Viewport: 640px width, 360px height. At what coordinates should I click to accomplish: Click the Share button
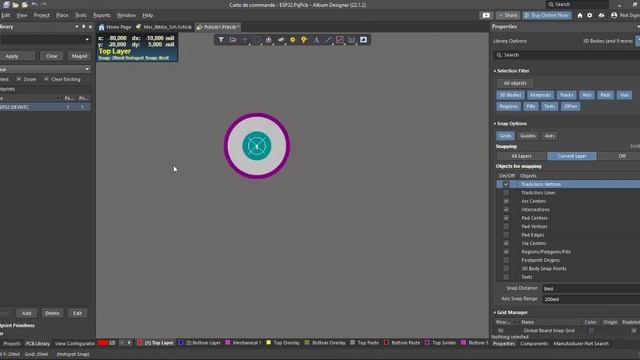(x=508, y=15)
